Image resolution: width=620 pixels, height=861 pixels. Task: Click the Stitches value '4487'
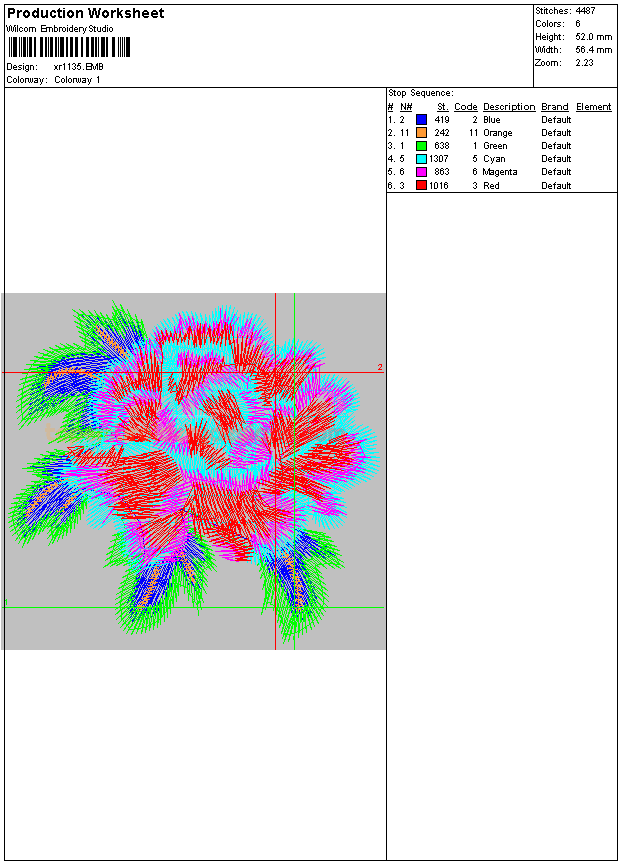click(585, 10)
